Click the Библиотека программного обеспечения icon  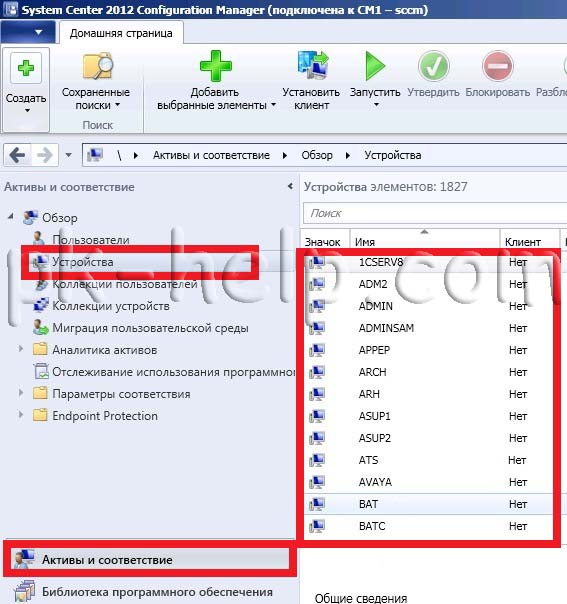point(24,591)
